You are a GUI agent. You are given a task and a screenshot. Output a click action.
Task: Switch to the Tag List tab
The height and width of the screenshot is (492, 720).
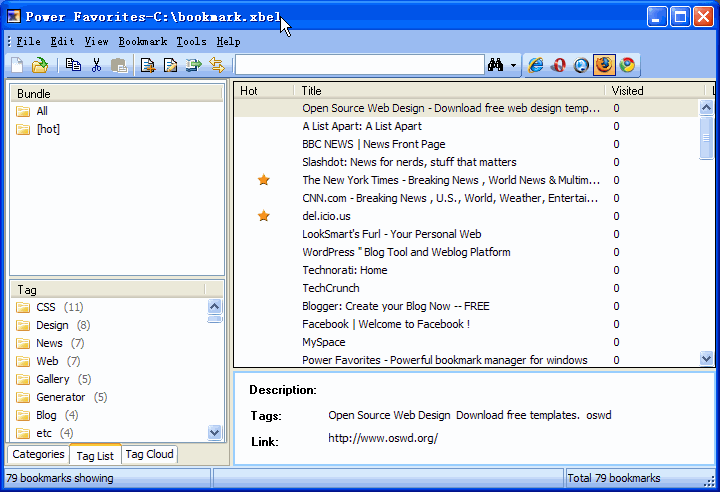[95, 455]
